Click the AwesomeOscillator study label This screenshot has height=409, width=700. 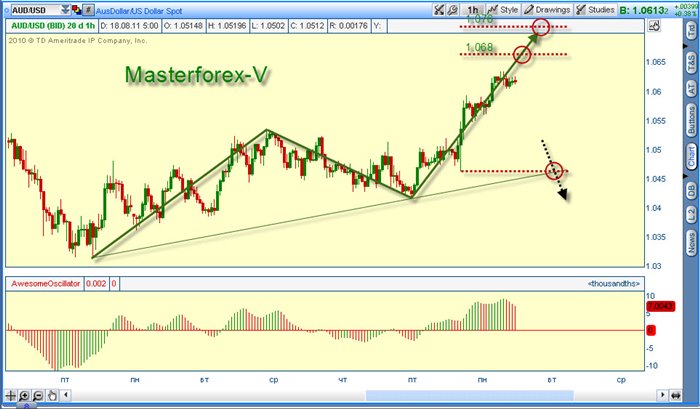(46, 284)
